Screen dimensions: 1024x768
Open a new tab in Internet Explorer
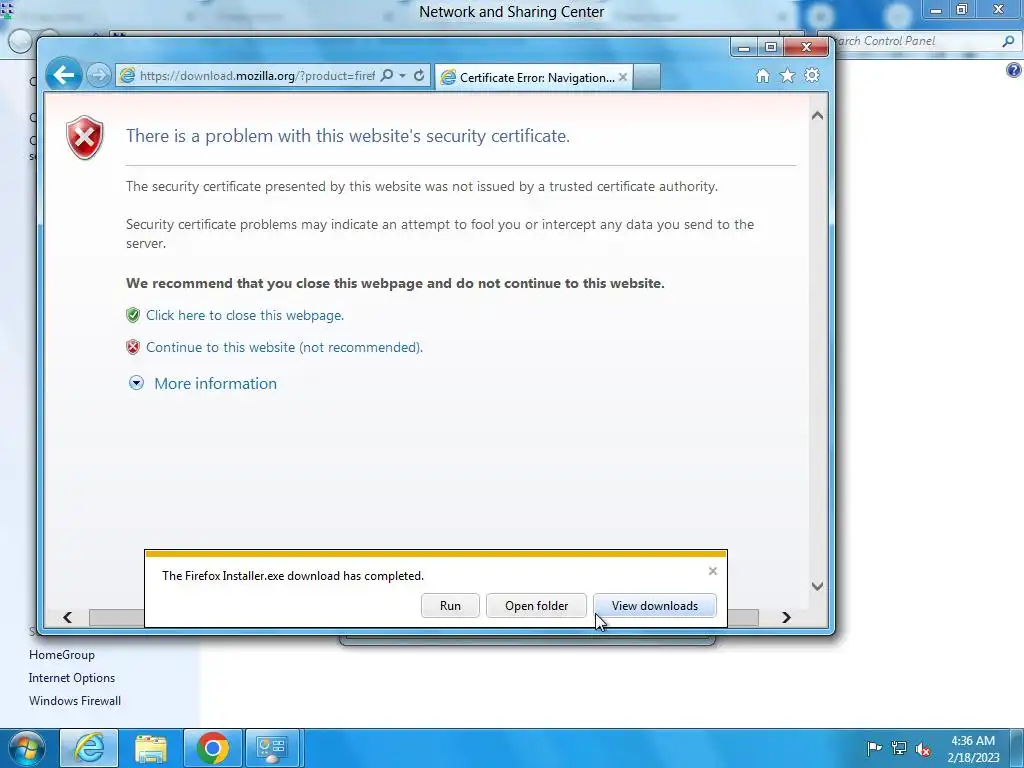[647, 77]
